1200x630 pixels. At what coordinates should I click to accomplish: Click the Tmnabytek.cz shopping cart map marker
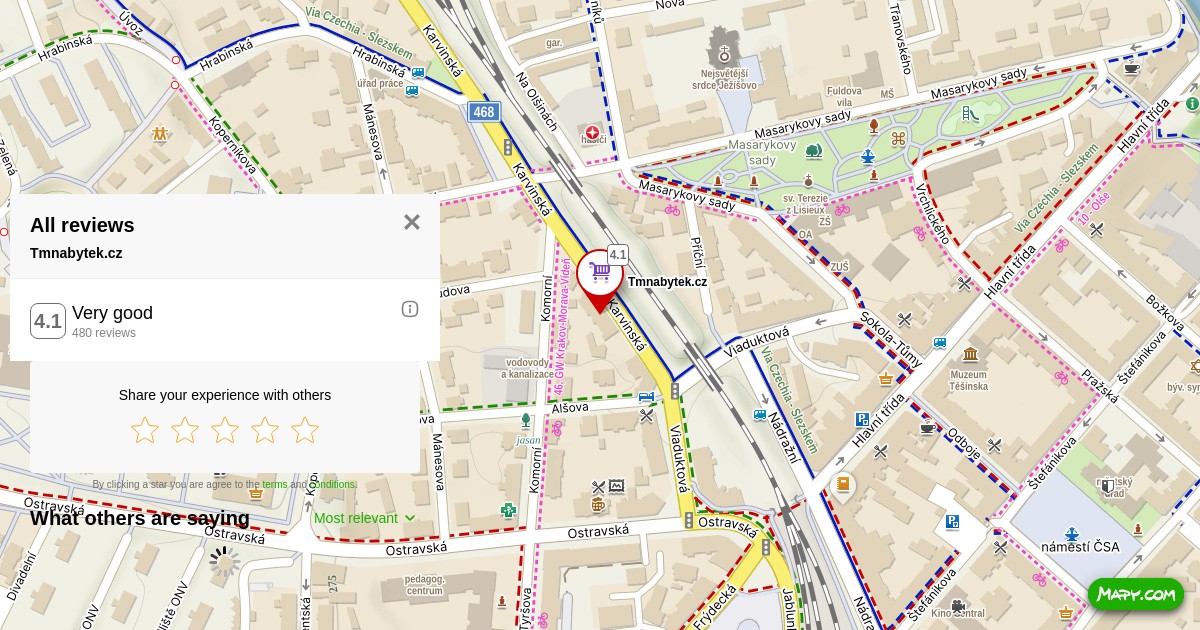click(600, 272)
